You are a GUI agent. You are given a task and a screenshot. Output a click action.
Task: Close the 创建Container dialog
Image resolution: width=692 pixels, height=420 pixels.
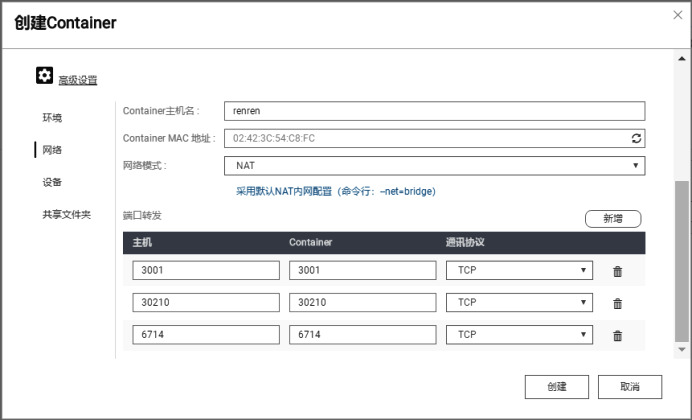point(677,15)
